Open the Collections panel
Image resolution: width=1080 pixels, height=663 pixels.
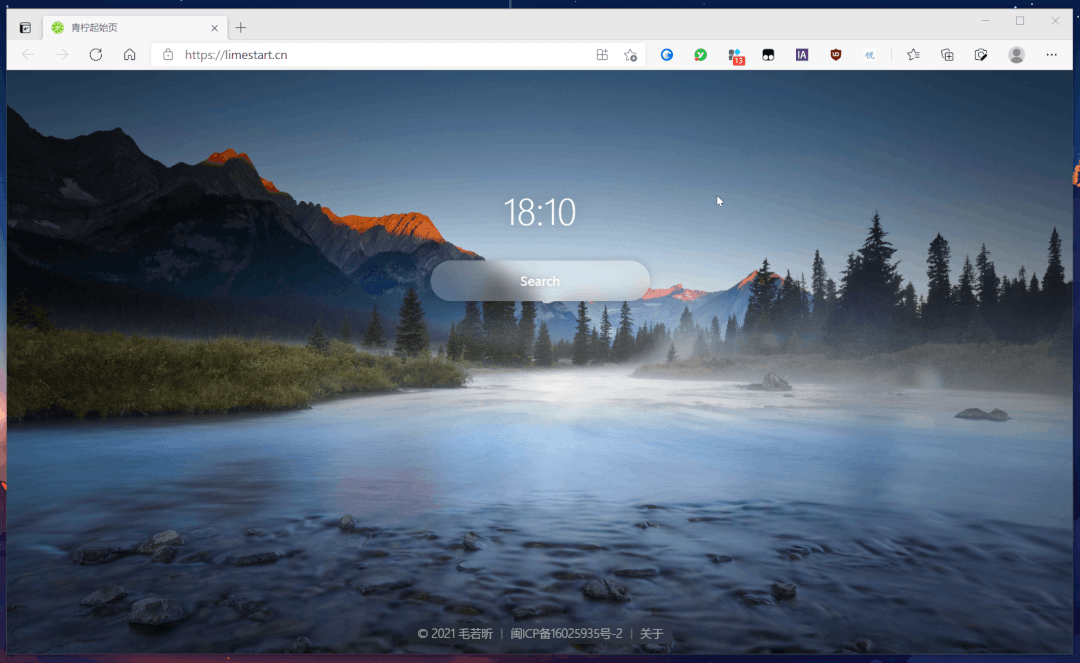pos(947,55)
